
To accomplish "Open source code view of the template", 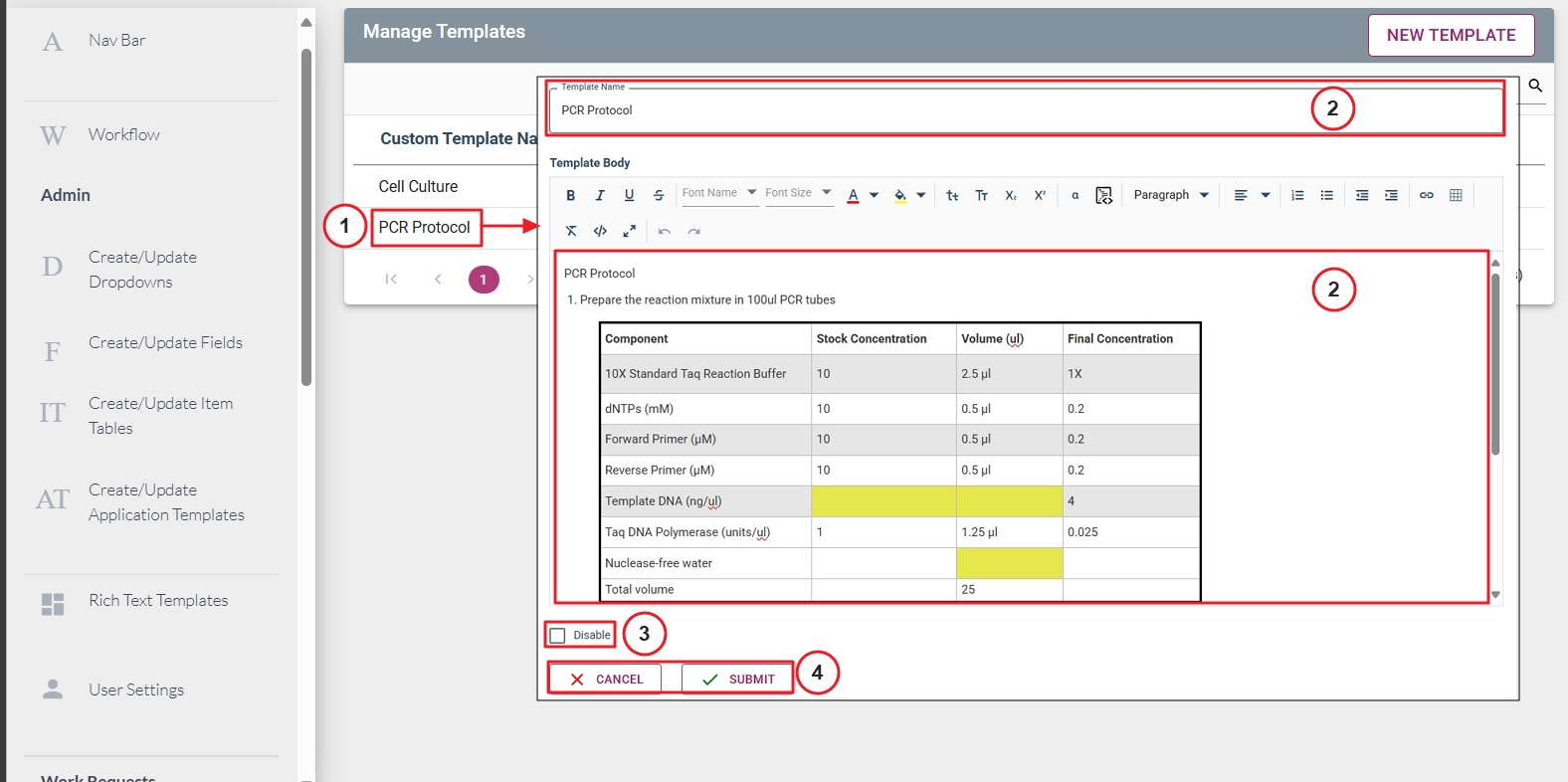I will [600, 232].
